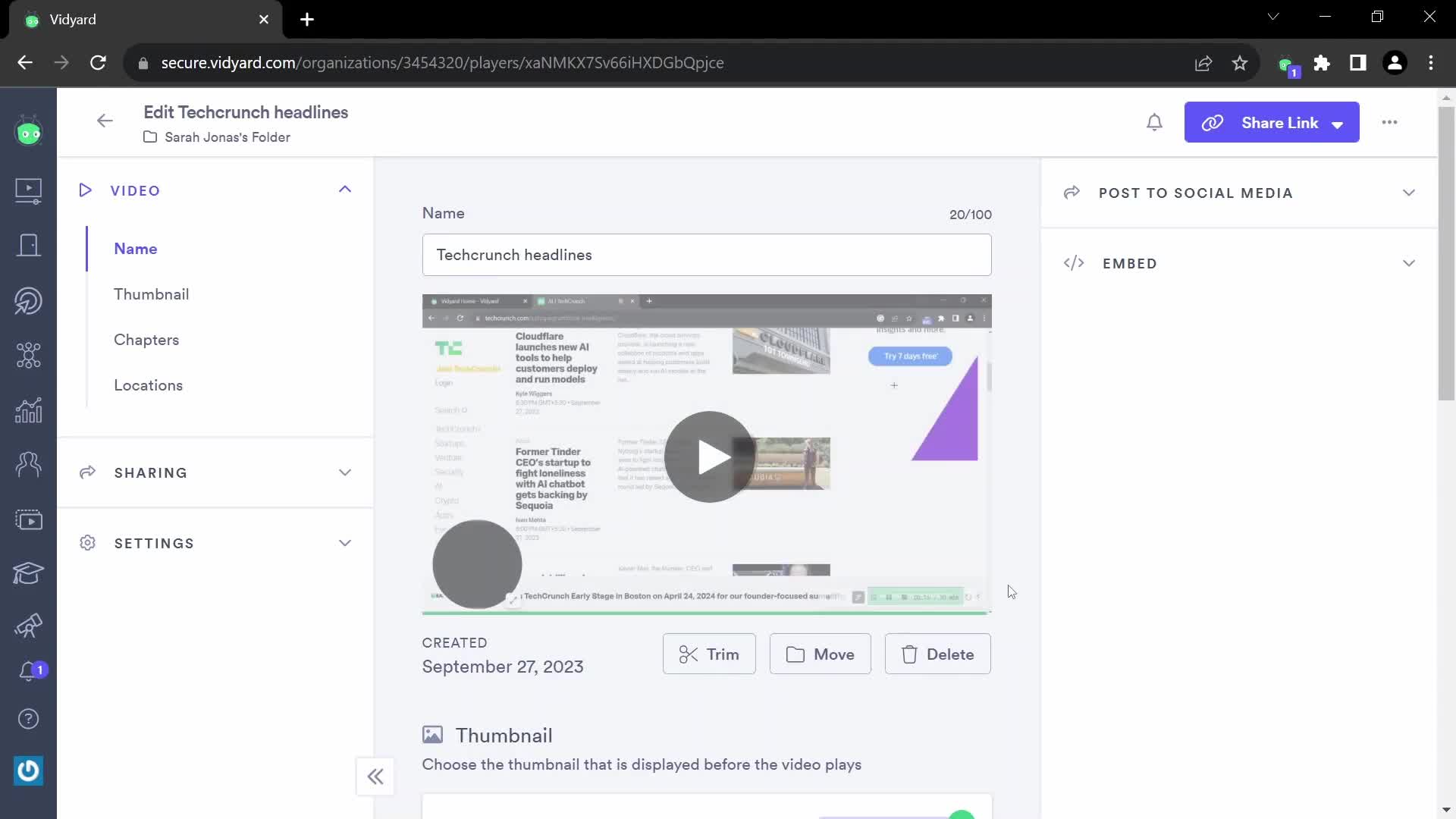The image size is (1456, 819).
Task: Open the speed gauge swirl icon in sidebar
Action: click(x=29, y=301)
